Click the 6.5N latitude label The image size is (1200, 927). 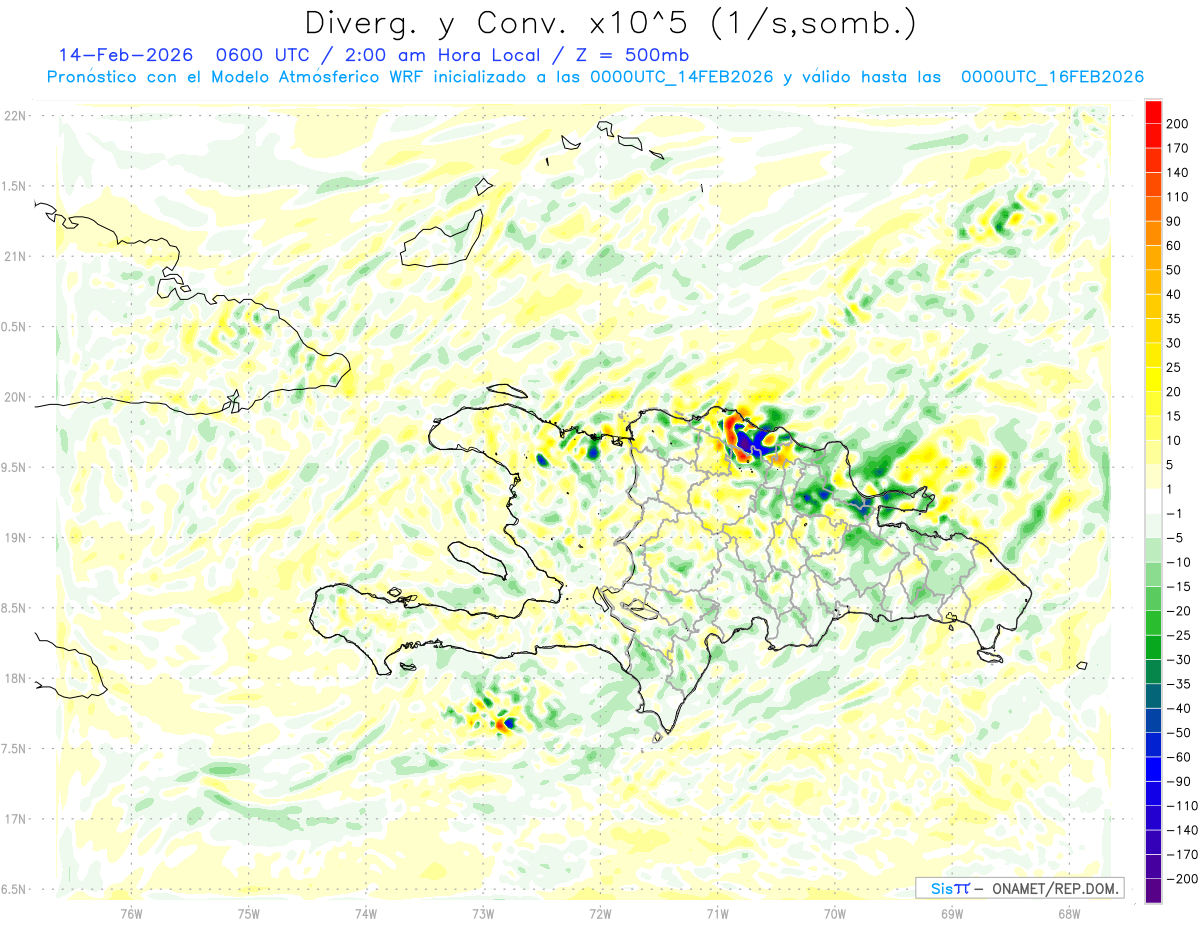pos(15,889)
